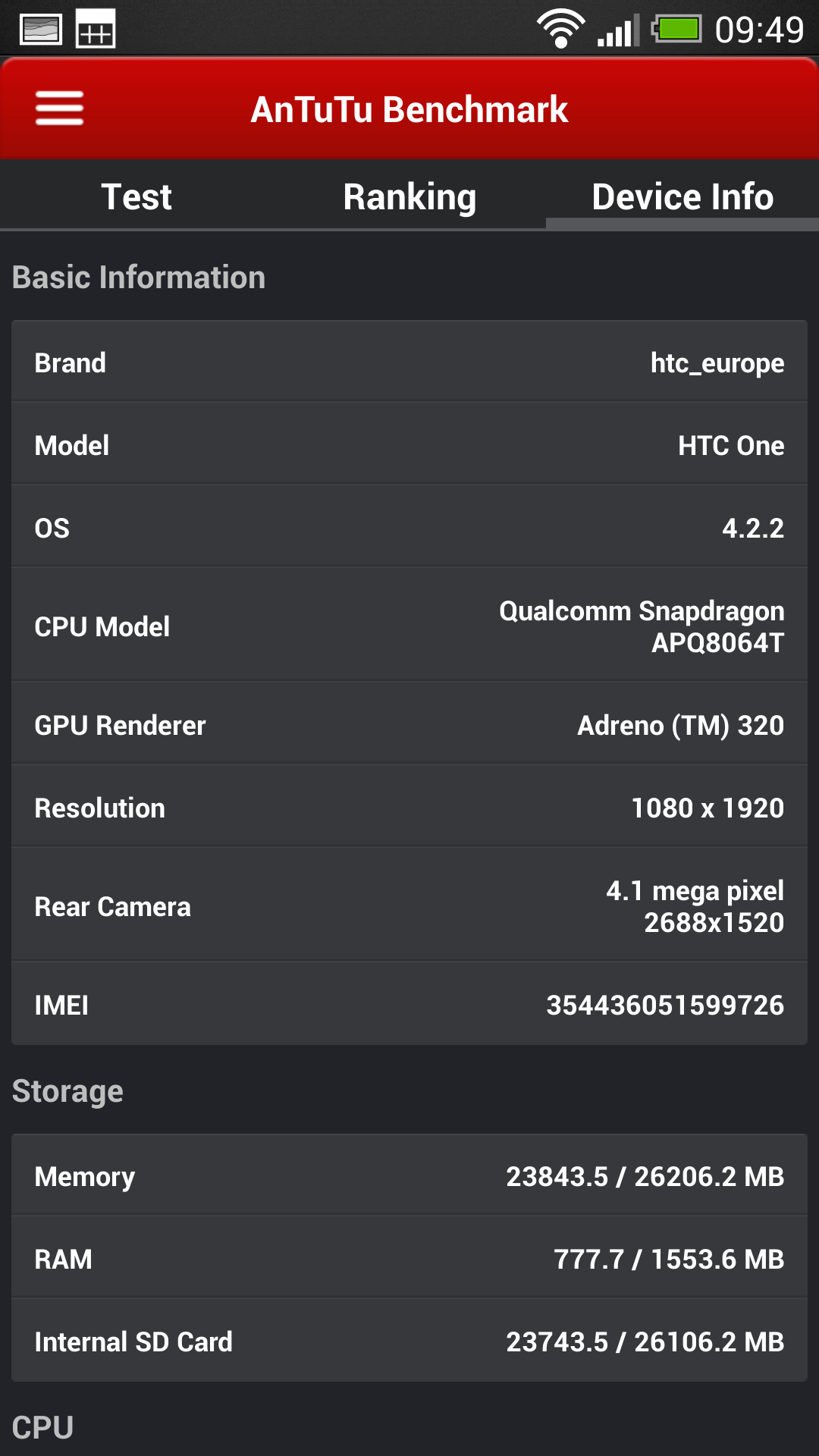Screen dimensions: 819x1456
Task: Select the Model row showing HTC One
Action: click(x=409, y=445)
